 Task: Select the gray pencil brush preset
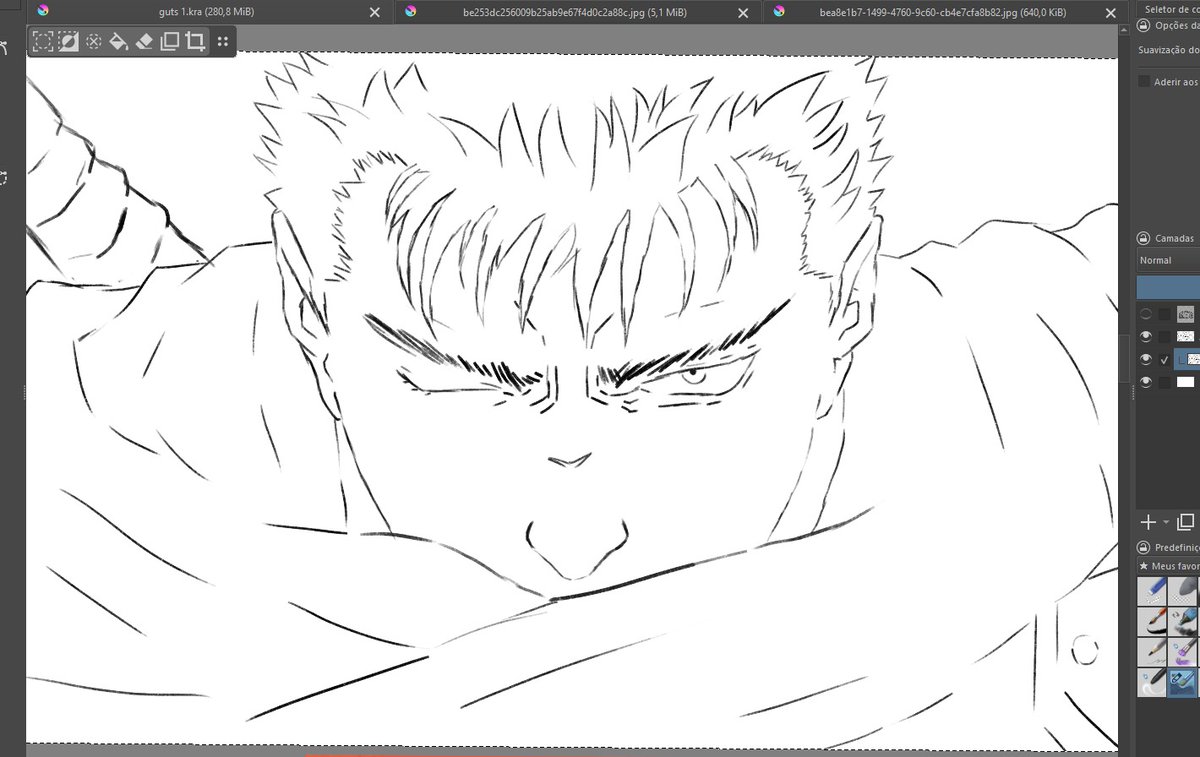tap(1152, 652)
